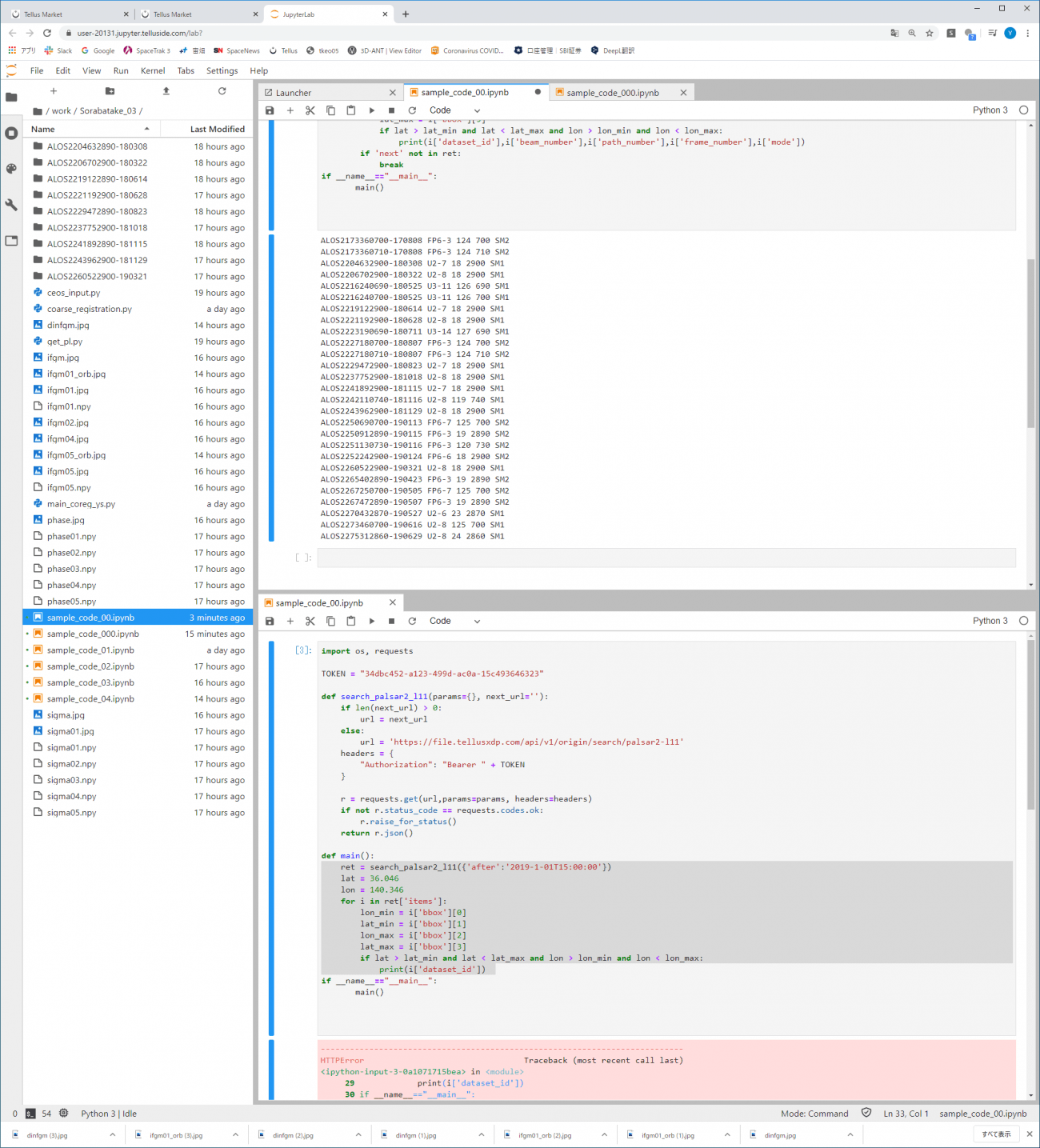The width and height of the screenshot is (1040, 1148).
Task: Cut selected cells in bottom notebook
Action: click(310, 621)
